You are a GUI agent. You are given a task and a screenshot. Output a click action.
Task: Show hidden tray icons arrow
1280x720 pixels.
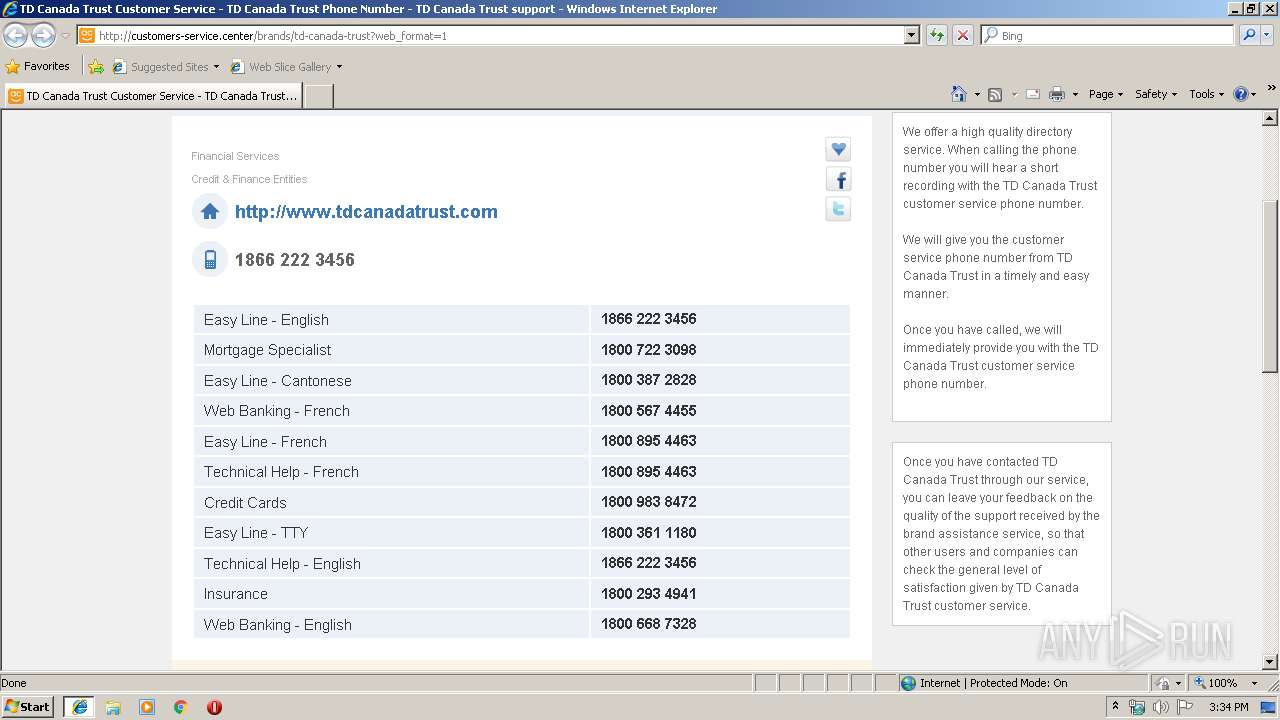pyautogui.click(x=1115, y=707)
